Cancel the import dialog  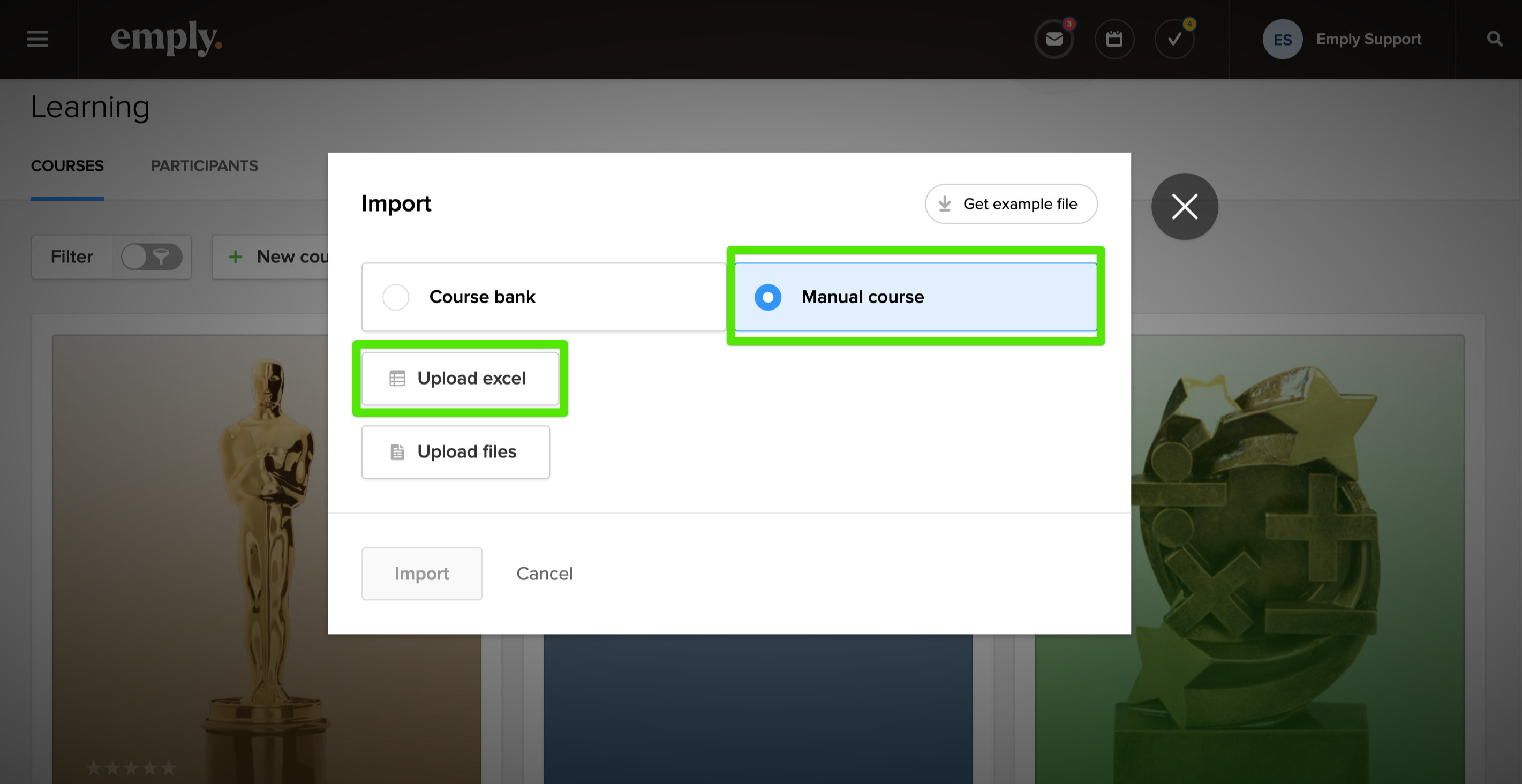point(544,574)
